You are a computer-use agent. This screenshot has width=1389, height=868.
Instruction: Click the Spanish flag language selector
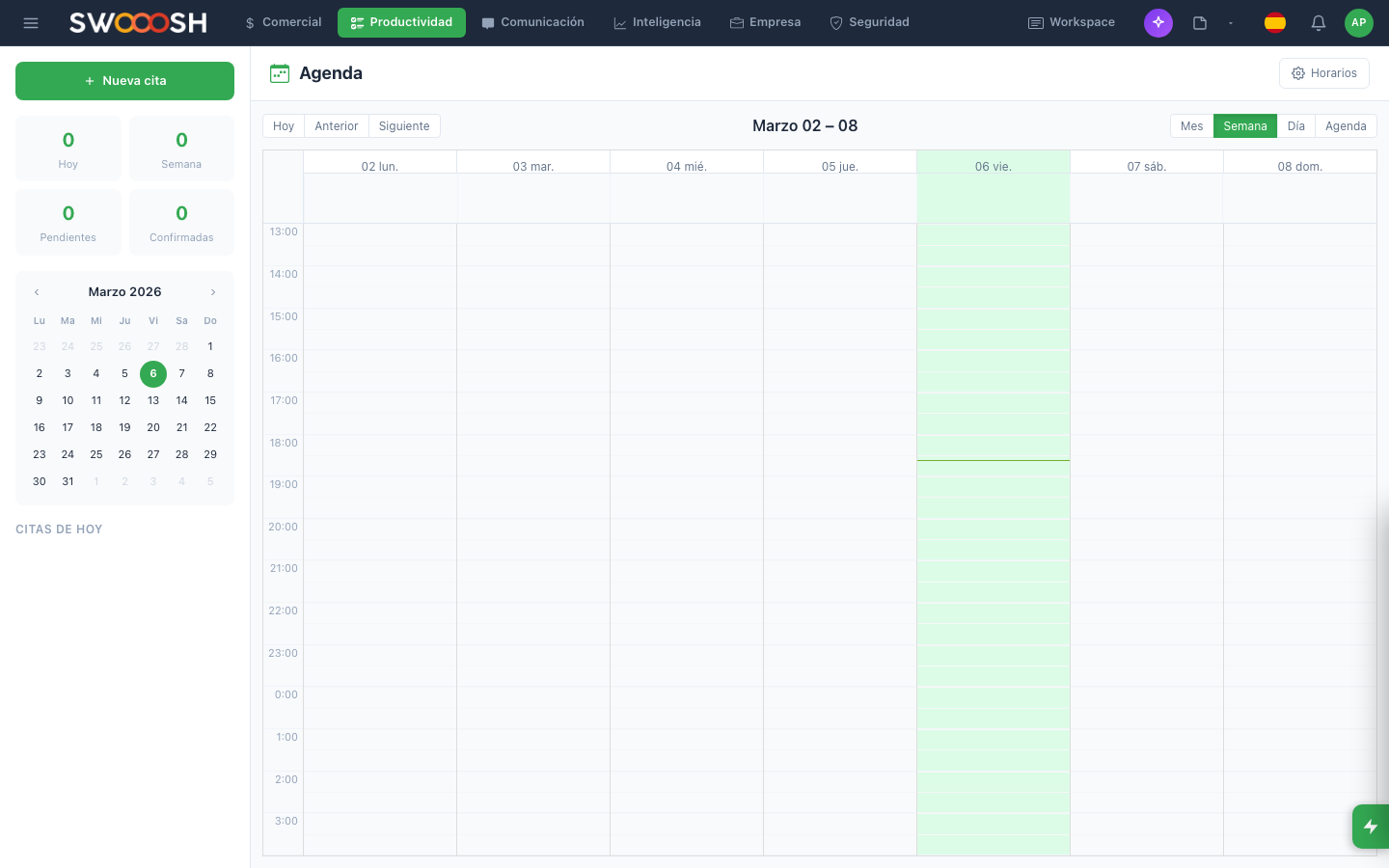[1274, 22]
